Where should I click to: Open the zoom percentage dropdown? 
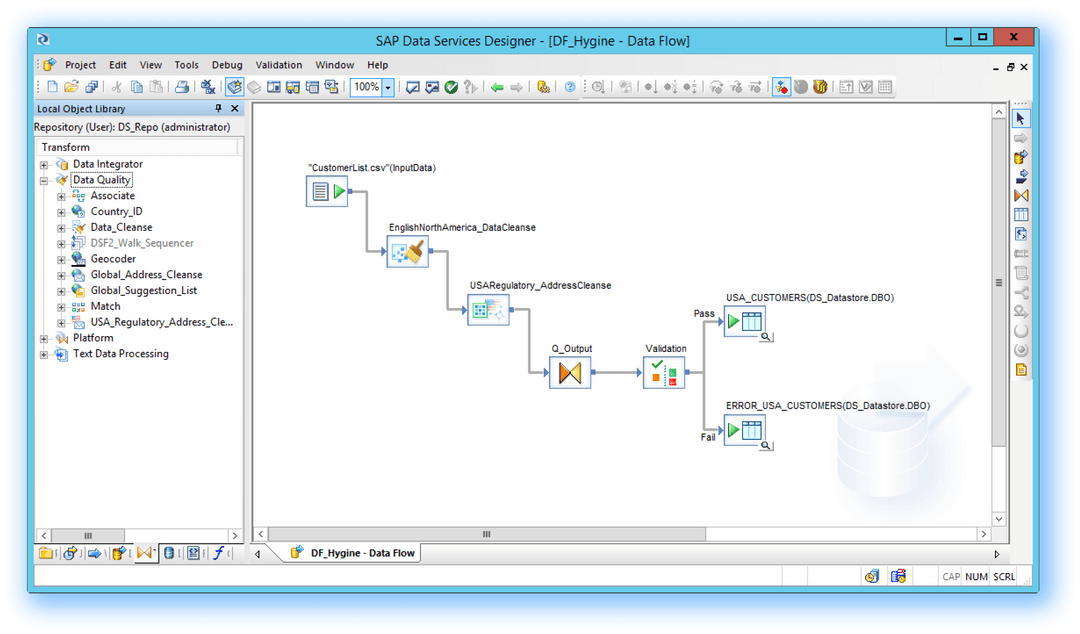tap(388, 87)
